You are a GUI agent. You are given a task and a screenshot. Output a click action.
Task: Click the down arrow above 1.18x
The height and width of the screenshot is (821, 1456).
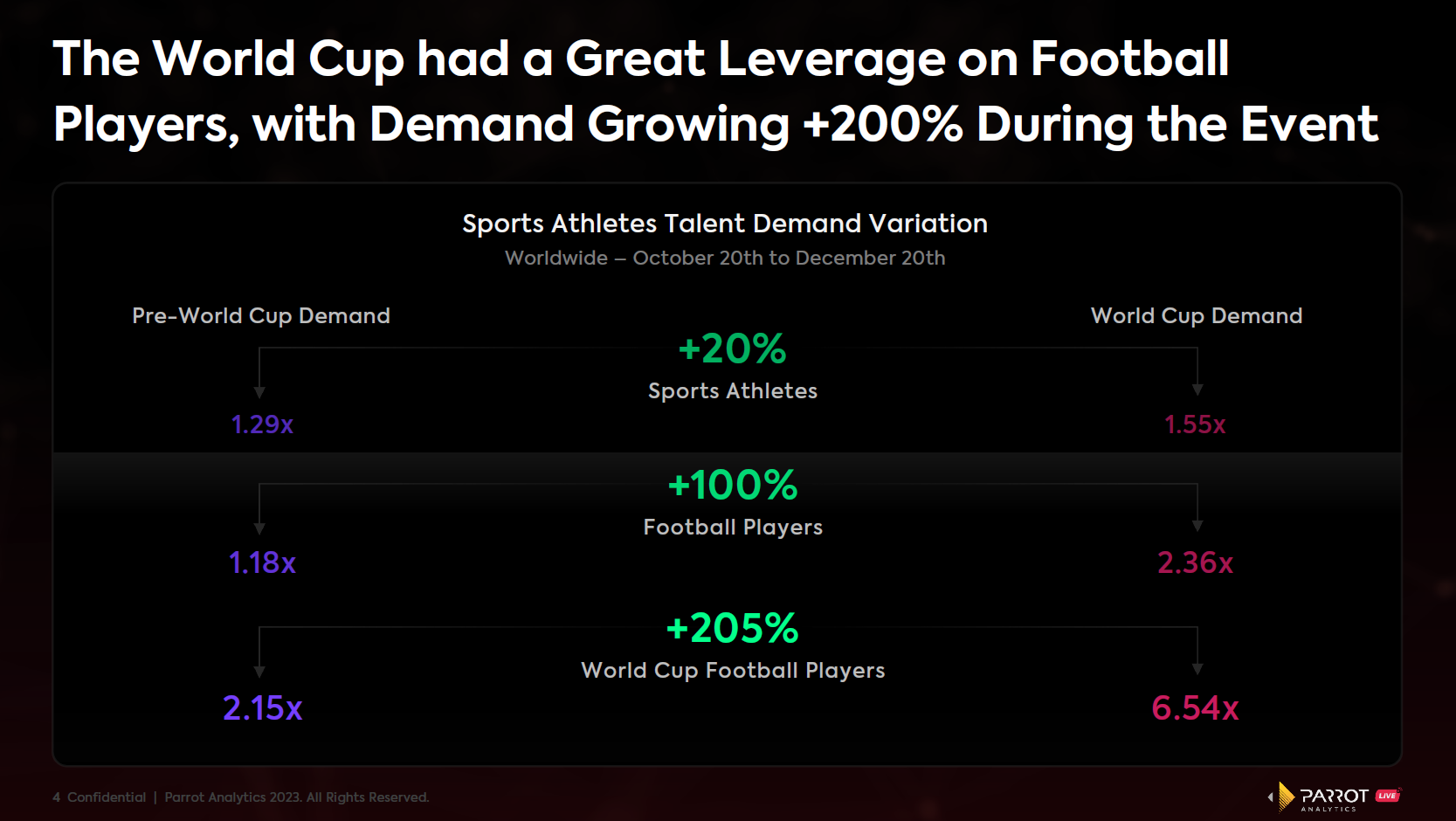point(259,528)
